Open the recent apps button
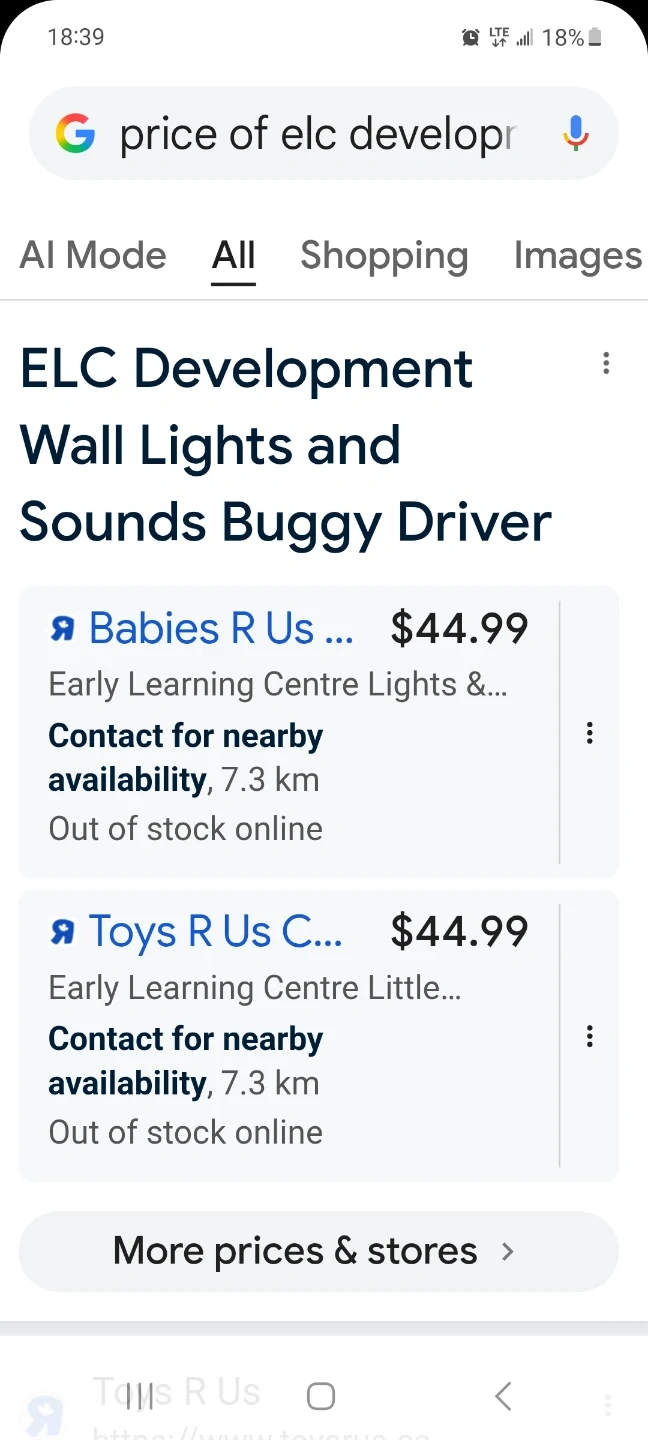 pyautogui.click(x=140, y=1396)
